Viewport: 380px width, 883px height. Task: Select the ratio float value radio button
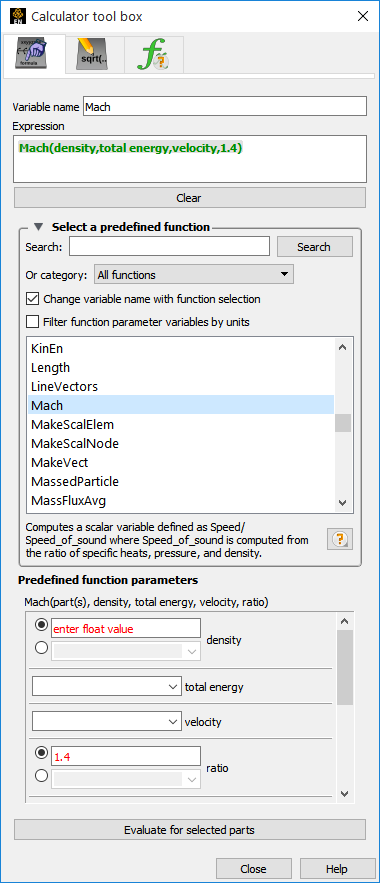click(42, 753)
